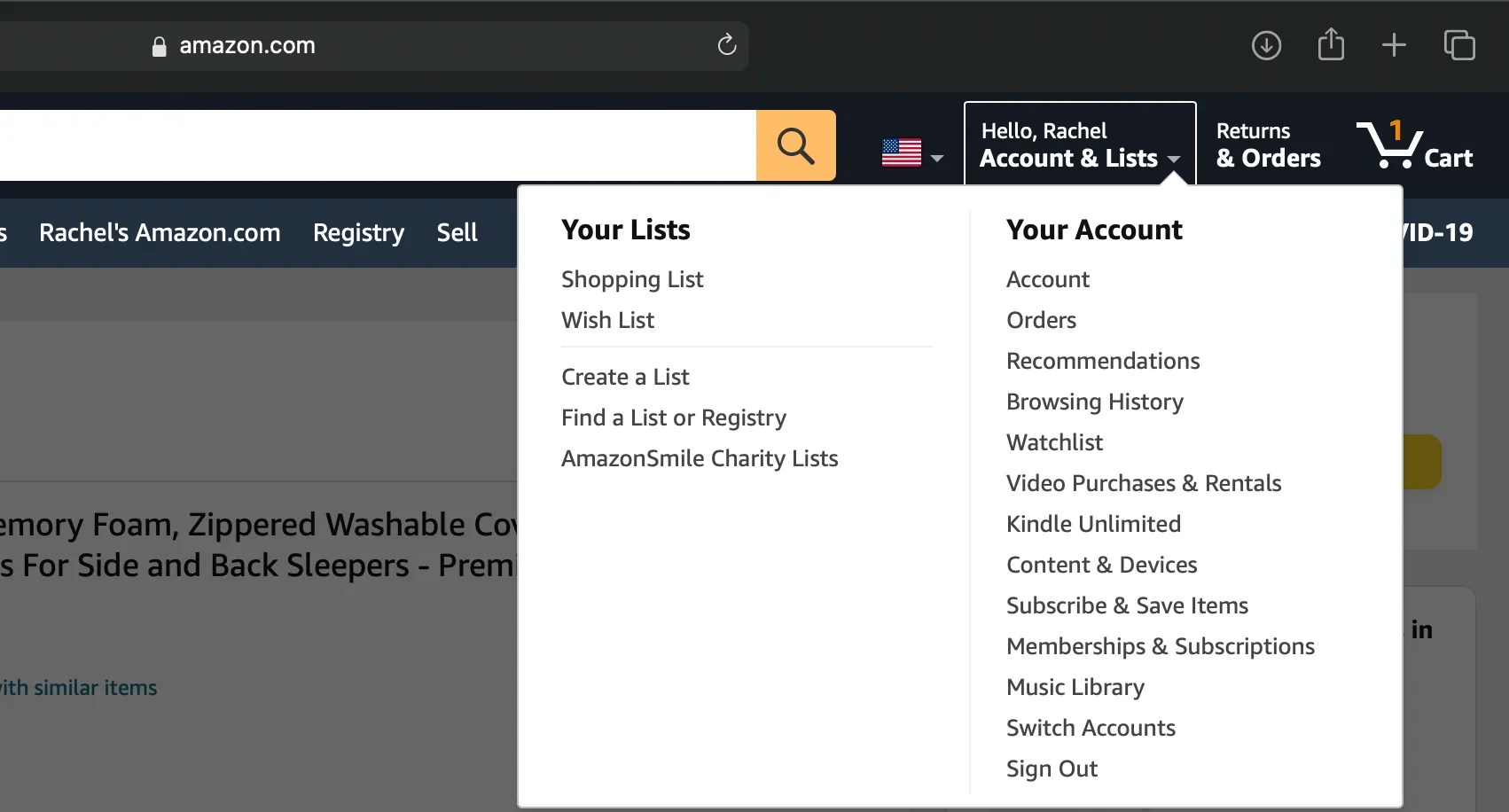Go to the Registry navigation tab
Screen dimensions: 1509x812
[x=358, y=232]
